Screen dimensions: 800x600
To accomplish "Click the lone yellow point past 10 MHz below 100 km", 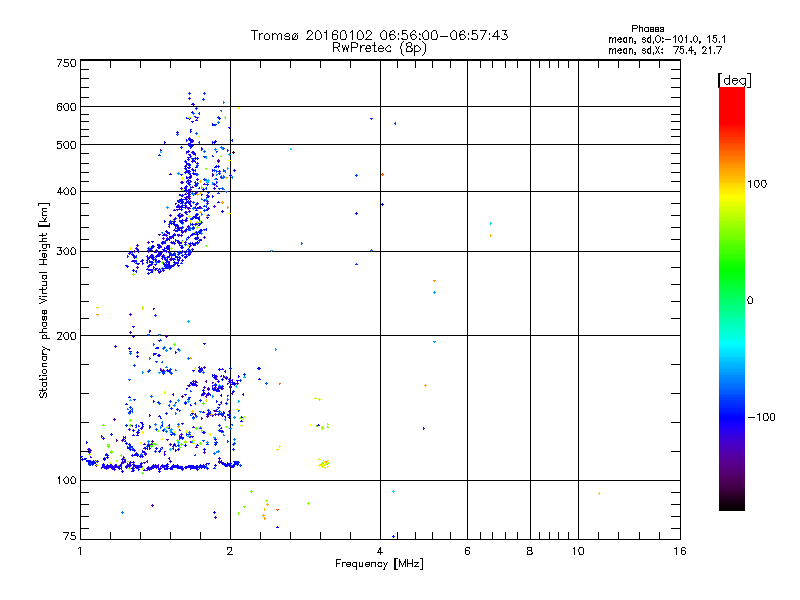I will (x=599, y=493).
